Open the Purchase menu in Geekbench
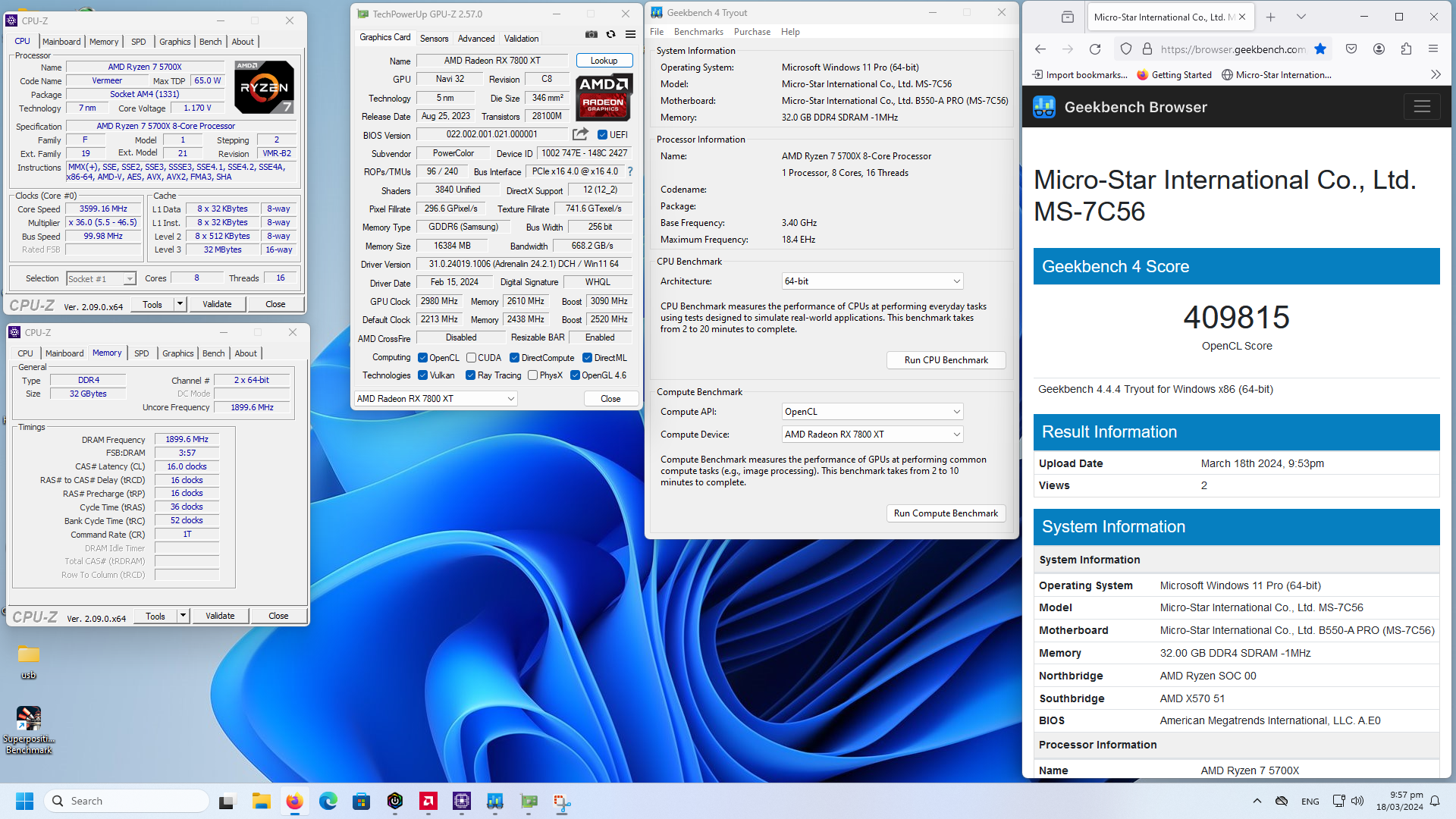Viewport: 1456px width, 819px height. point(752,32)
